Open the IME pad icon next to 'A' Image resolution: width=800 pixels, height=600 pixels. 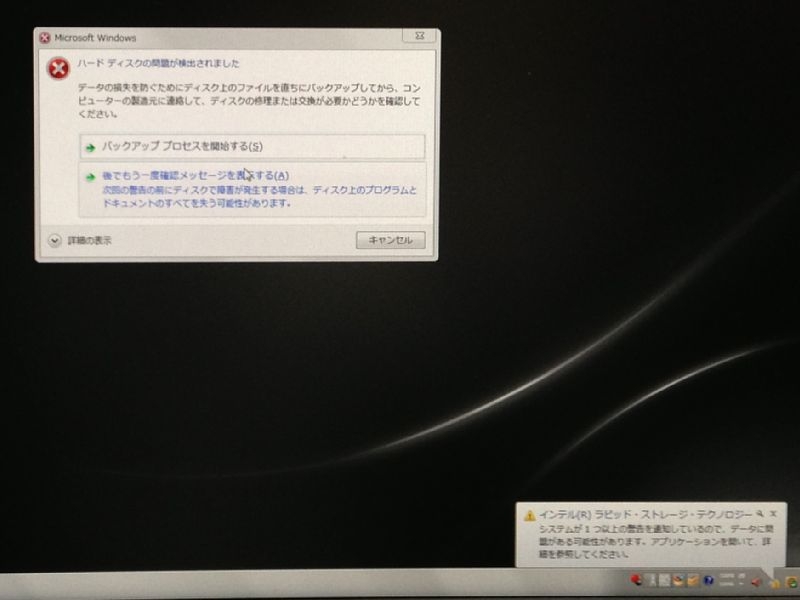pos(664,581)
